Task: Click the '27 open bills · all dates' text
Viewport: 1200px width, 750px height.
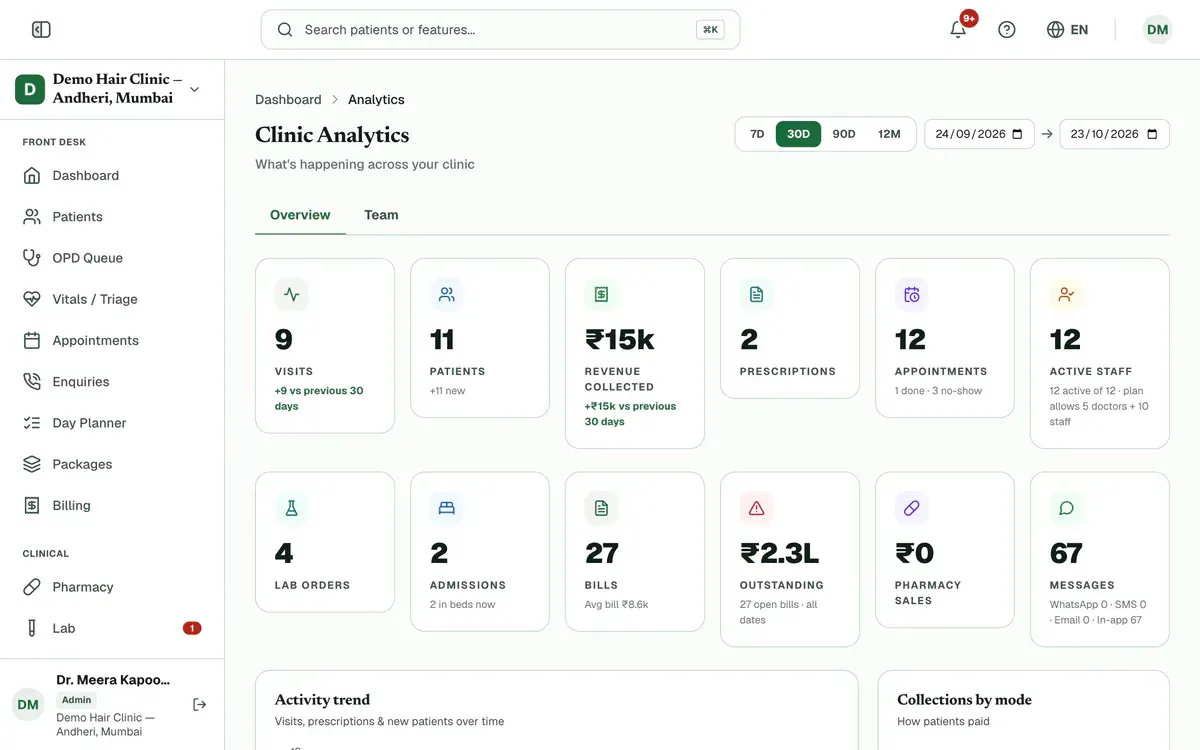Action: point(778,612)
